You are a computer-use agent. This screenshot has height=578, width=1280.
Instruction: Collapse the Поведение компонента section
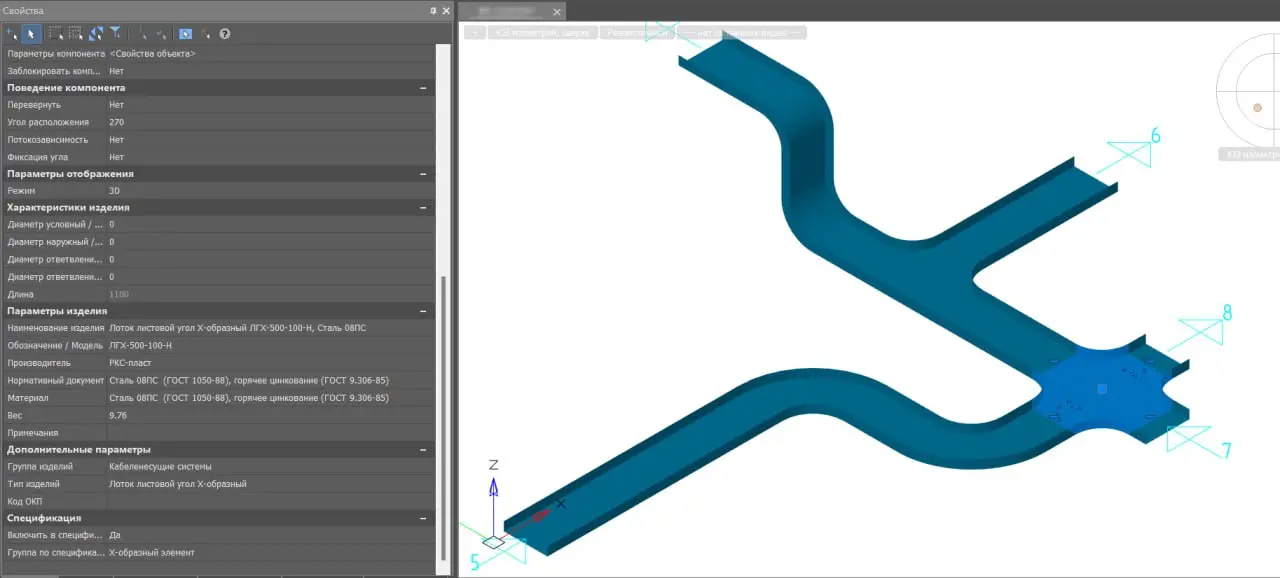point(423,88)
